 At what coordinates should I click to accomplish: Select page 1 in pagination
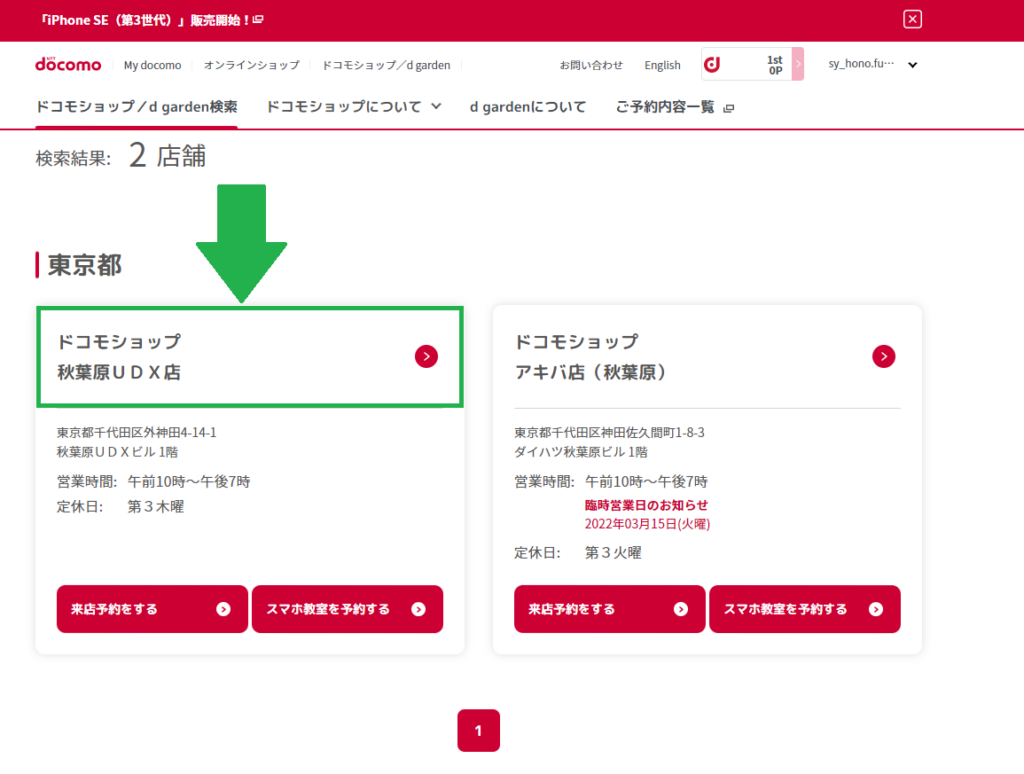click(x=479, y=730)
